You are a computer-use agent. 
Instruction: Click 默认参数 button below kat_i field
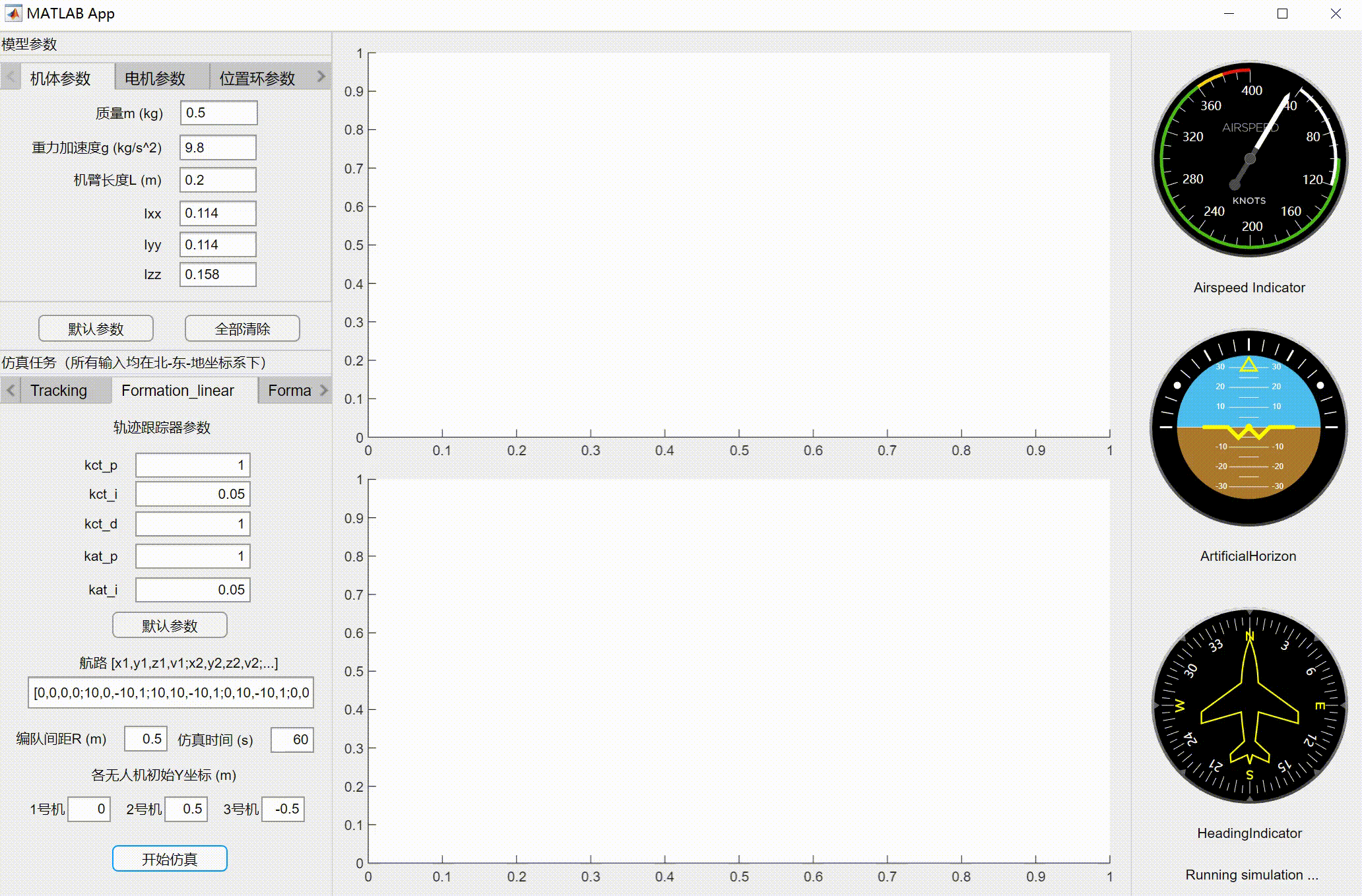click(x=170, y=625)
